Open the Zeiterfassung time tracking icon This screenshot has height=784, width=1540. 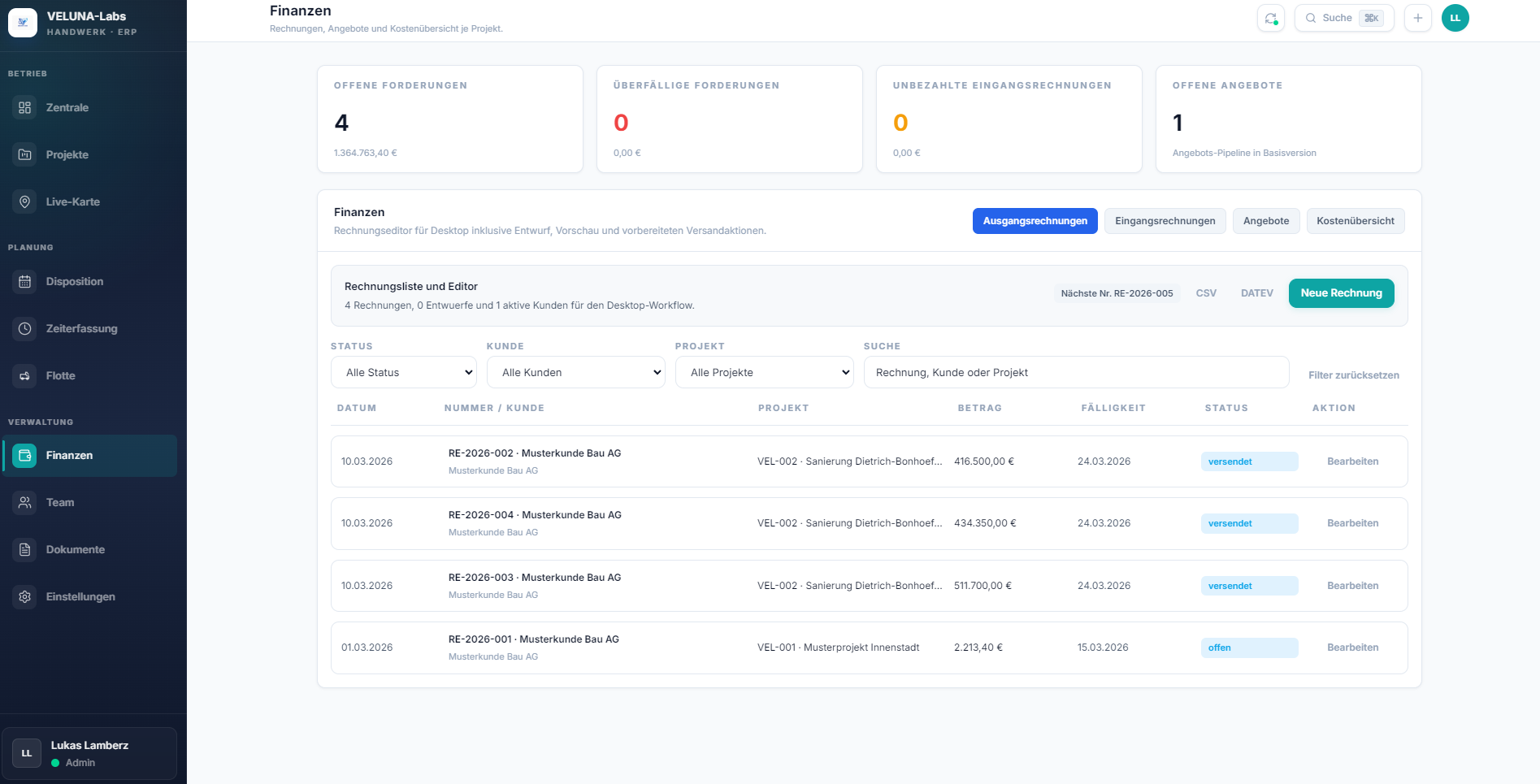pos(24,328)
